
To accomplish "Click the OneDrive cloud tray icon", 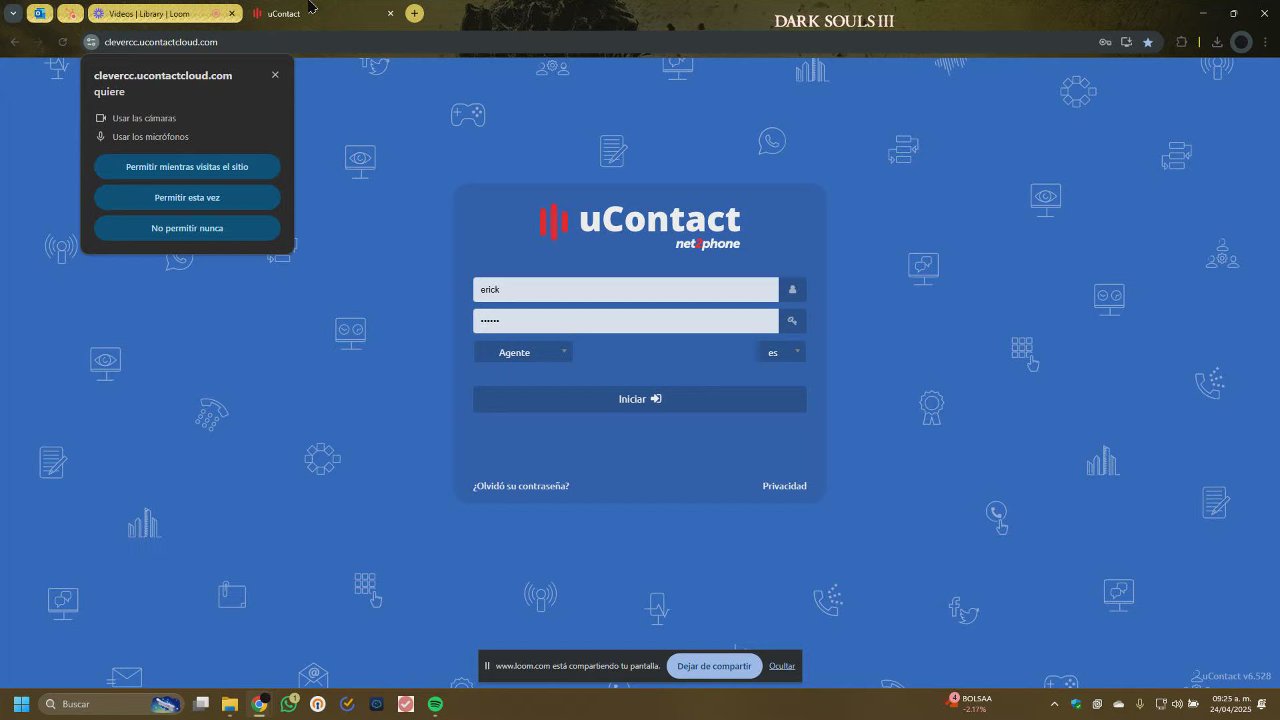I will (1118, 704).
